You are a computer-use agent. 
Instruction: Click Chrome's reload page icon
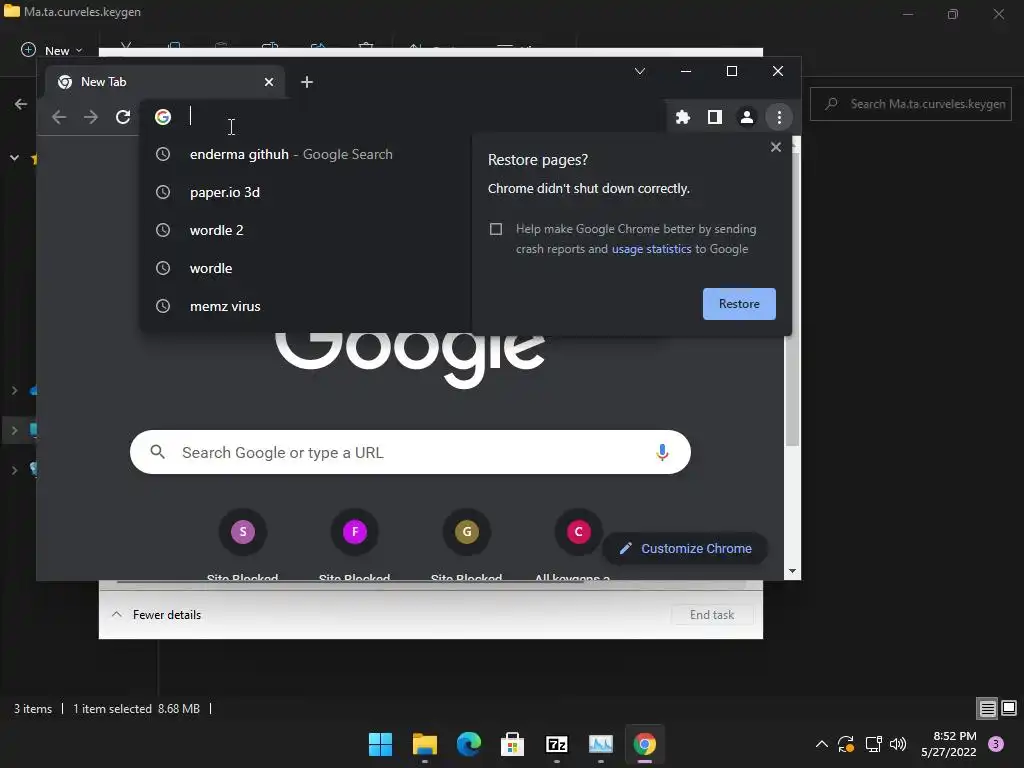pos(123,117)
